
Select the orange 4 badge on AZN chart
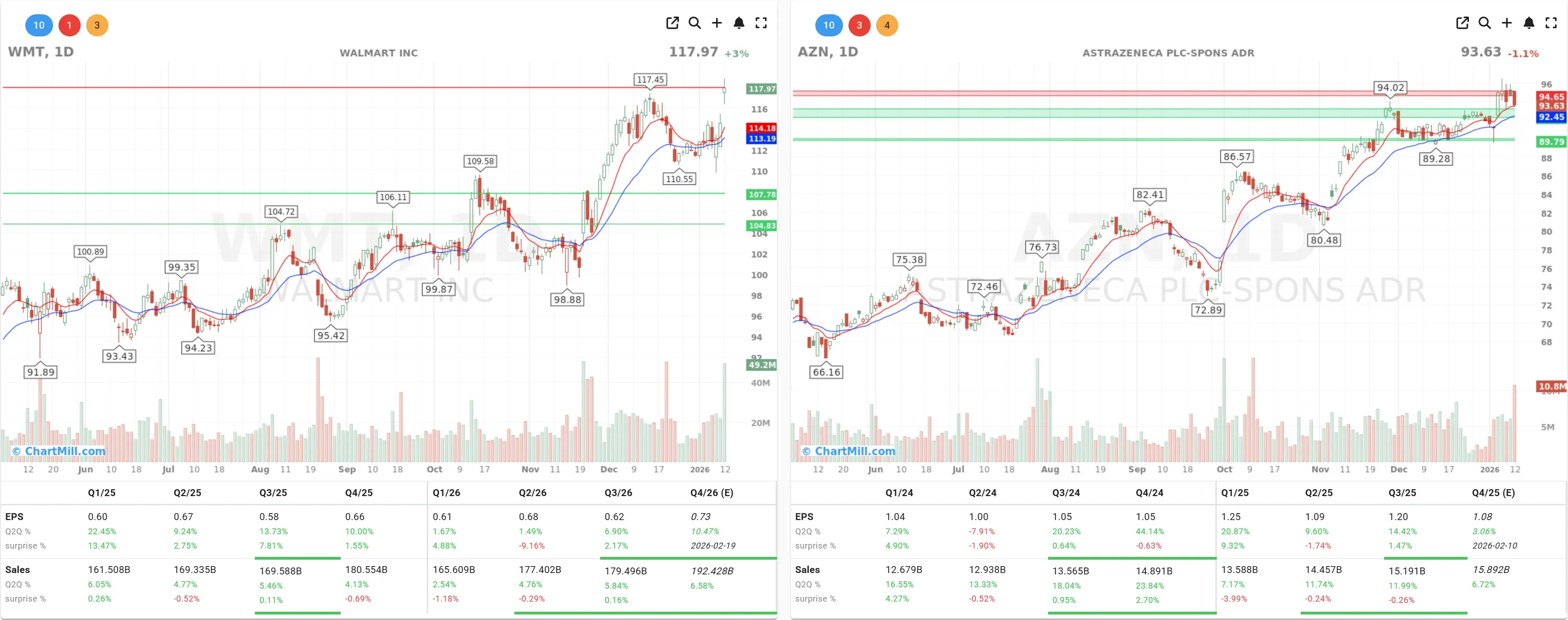coord(888,25)
